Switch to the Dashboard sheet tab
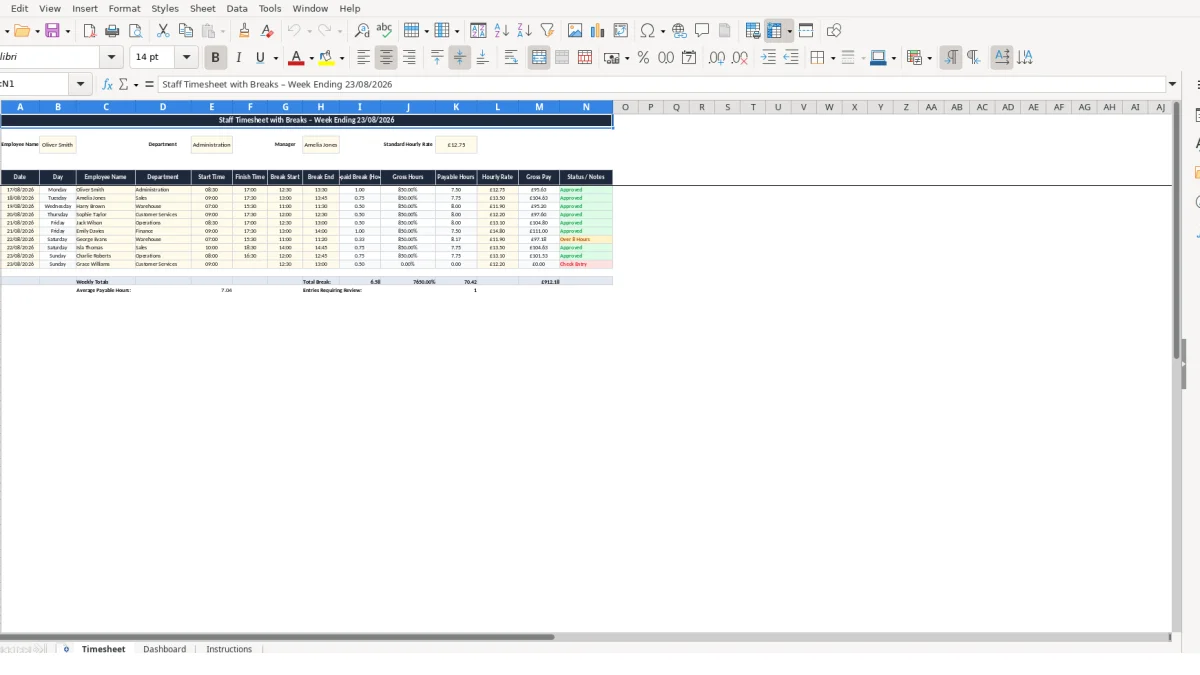The height and width of the screenshot is (675, 1200). click(164, 649)
